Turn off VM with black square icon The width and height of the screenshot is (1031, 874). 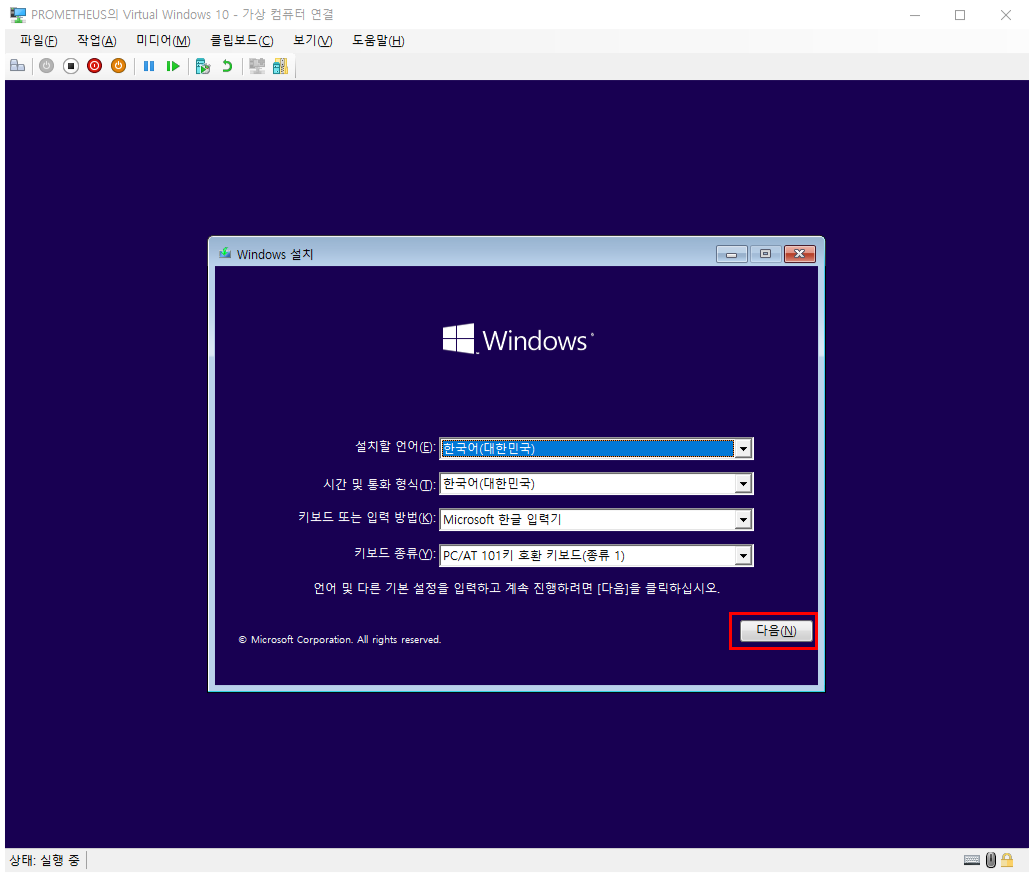[71, 66]
